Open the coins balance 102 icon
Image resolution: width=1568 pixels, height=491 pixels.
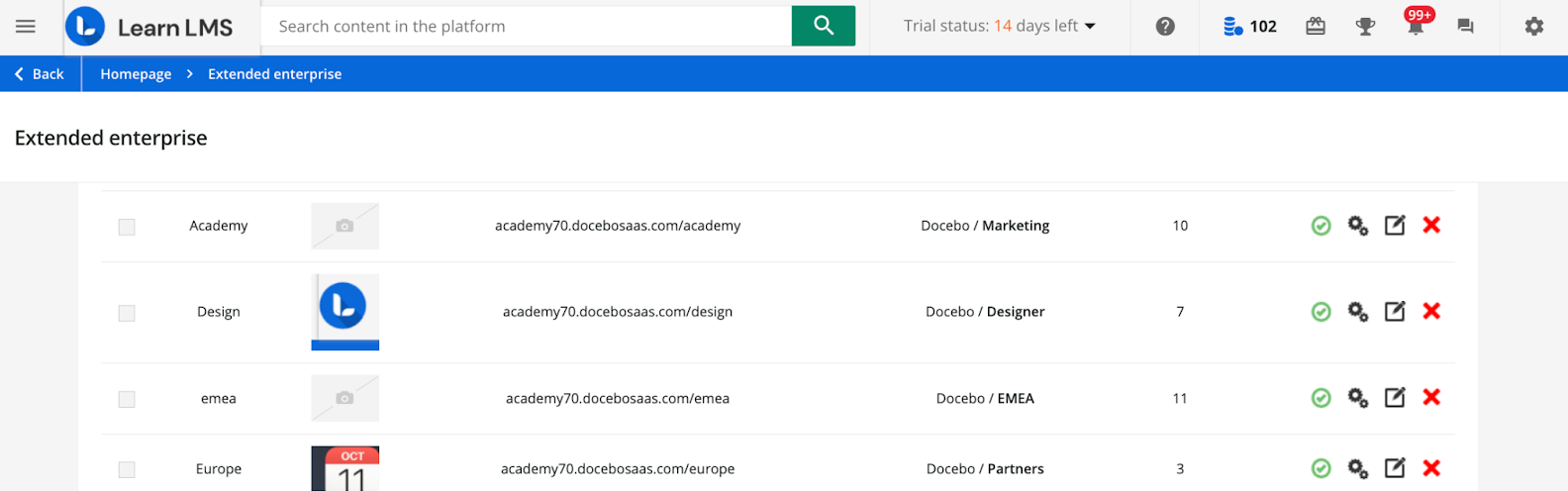pos(1249,27)
